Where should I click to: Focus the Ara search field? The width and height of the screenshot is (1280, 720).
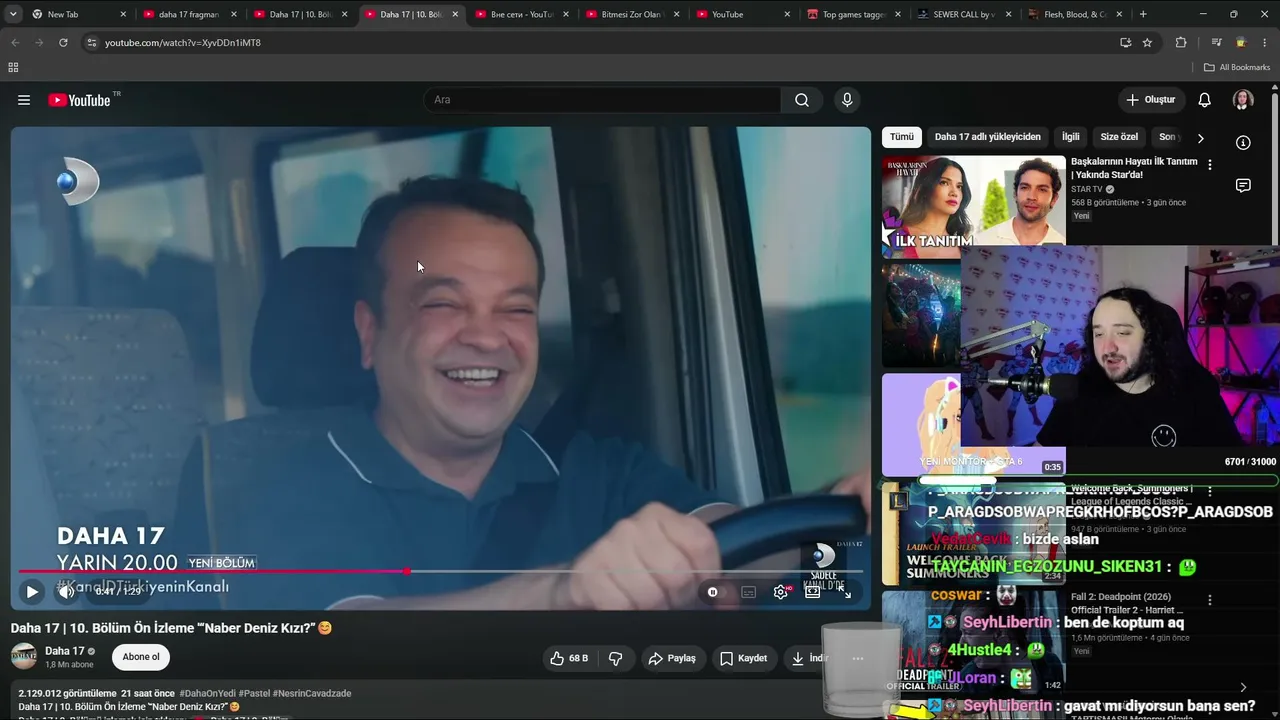pyautogui.click(x=602, y=100)
